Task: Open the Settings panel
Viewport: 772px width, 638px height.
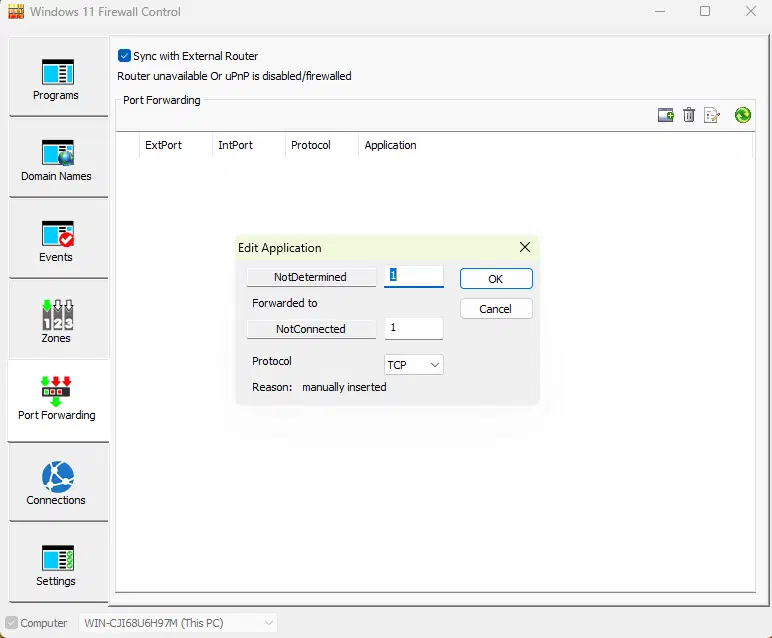Action: point(58,563)
